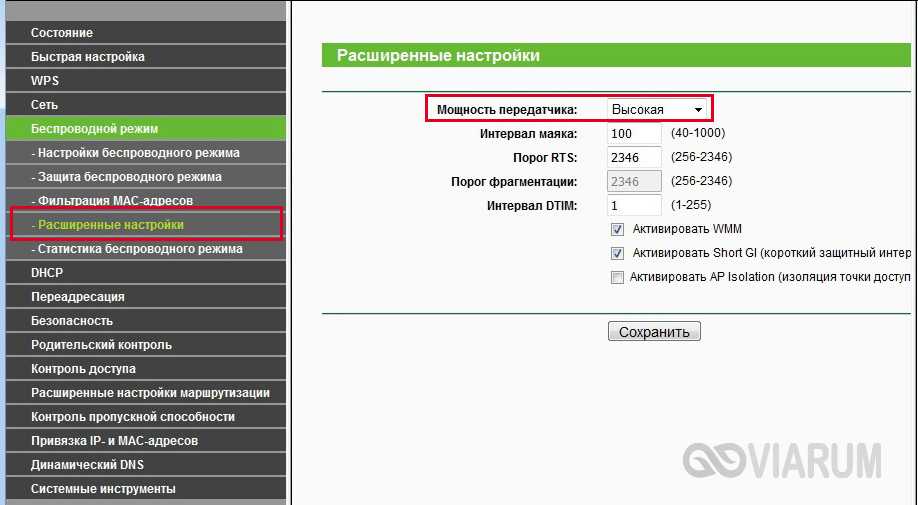Go to the Сеть section
The height and width of the screenshot is (505, 918).
tap(146, 105)
